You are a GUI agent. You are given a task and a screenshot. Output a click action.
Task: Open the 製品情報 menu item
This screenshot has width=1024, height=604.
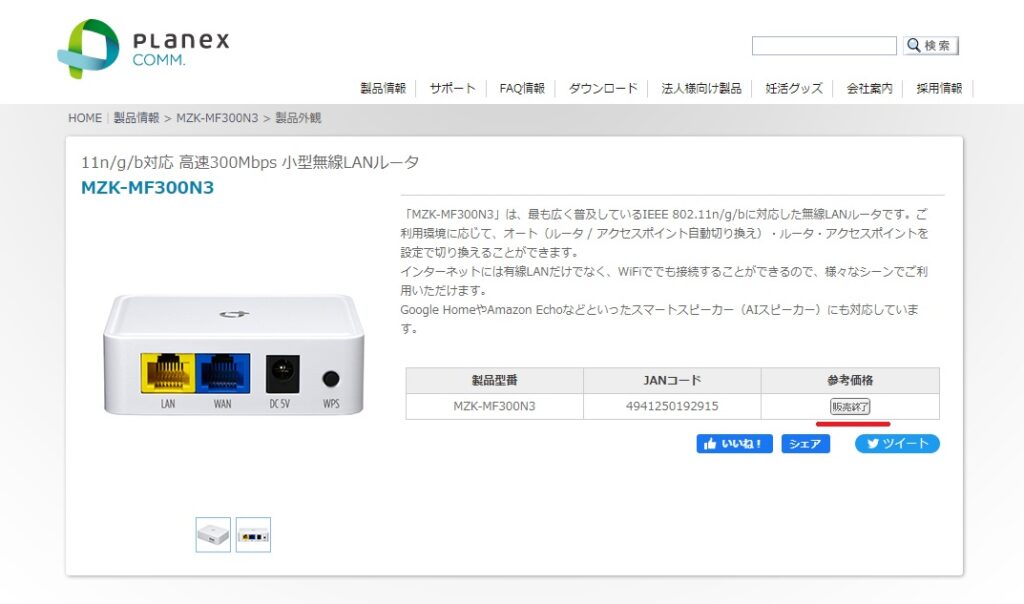click(383, 88)
